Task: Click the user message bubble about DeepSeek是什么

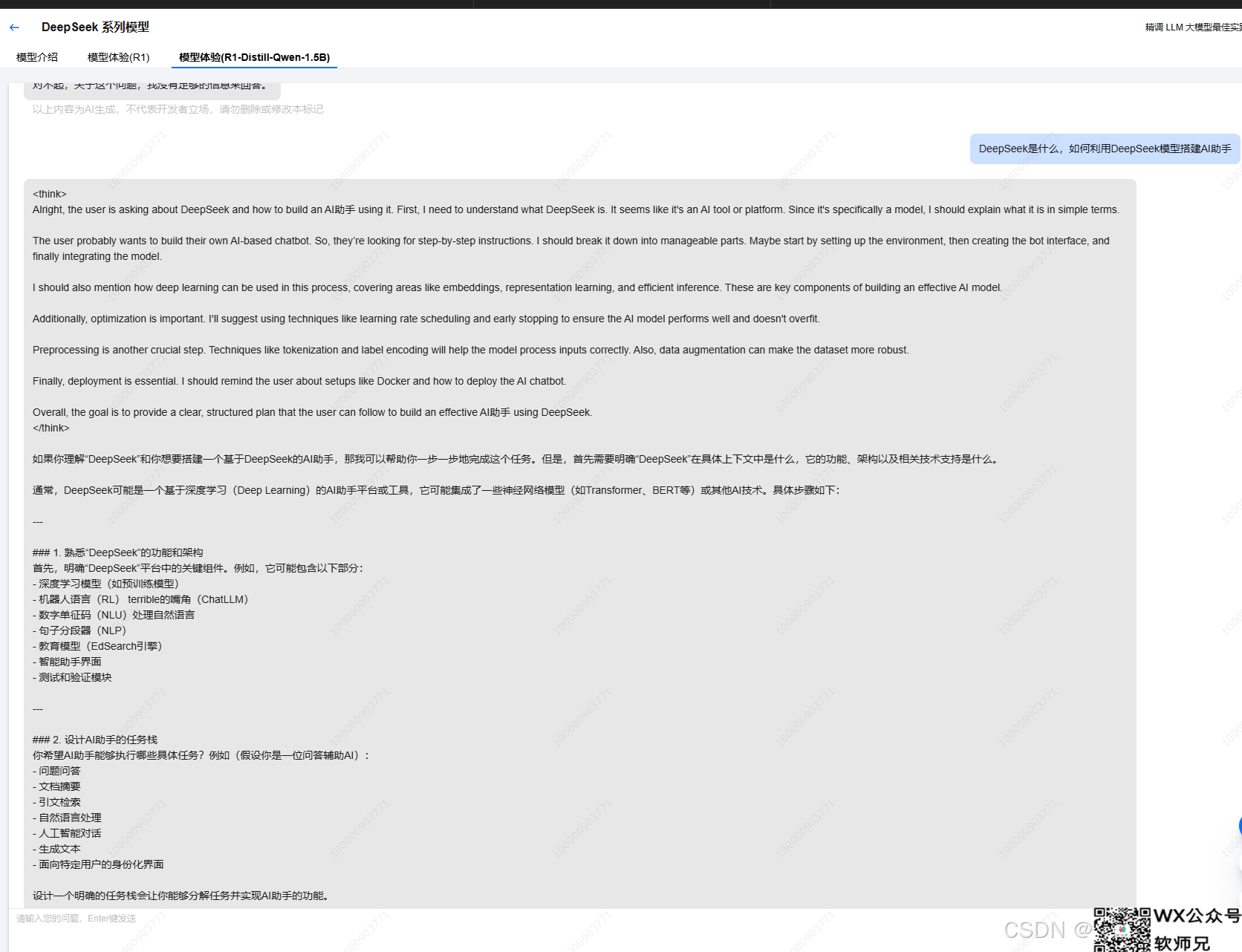Action: (x=1105, y=149)
